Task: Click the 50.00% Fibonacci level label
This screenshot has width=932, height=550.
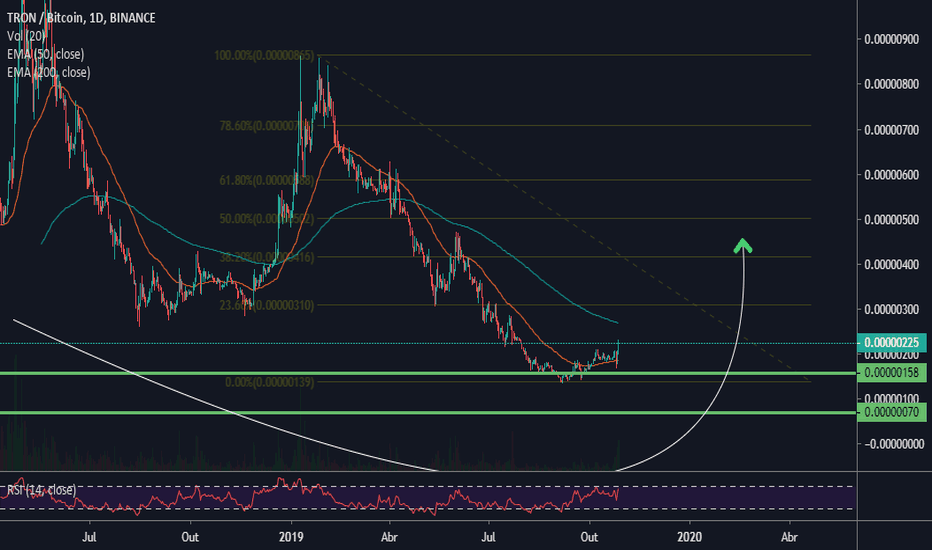Action: click(266, 219)
